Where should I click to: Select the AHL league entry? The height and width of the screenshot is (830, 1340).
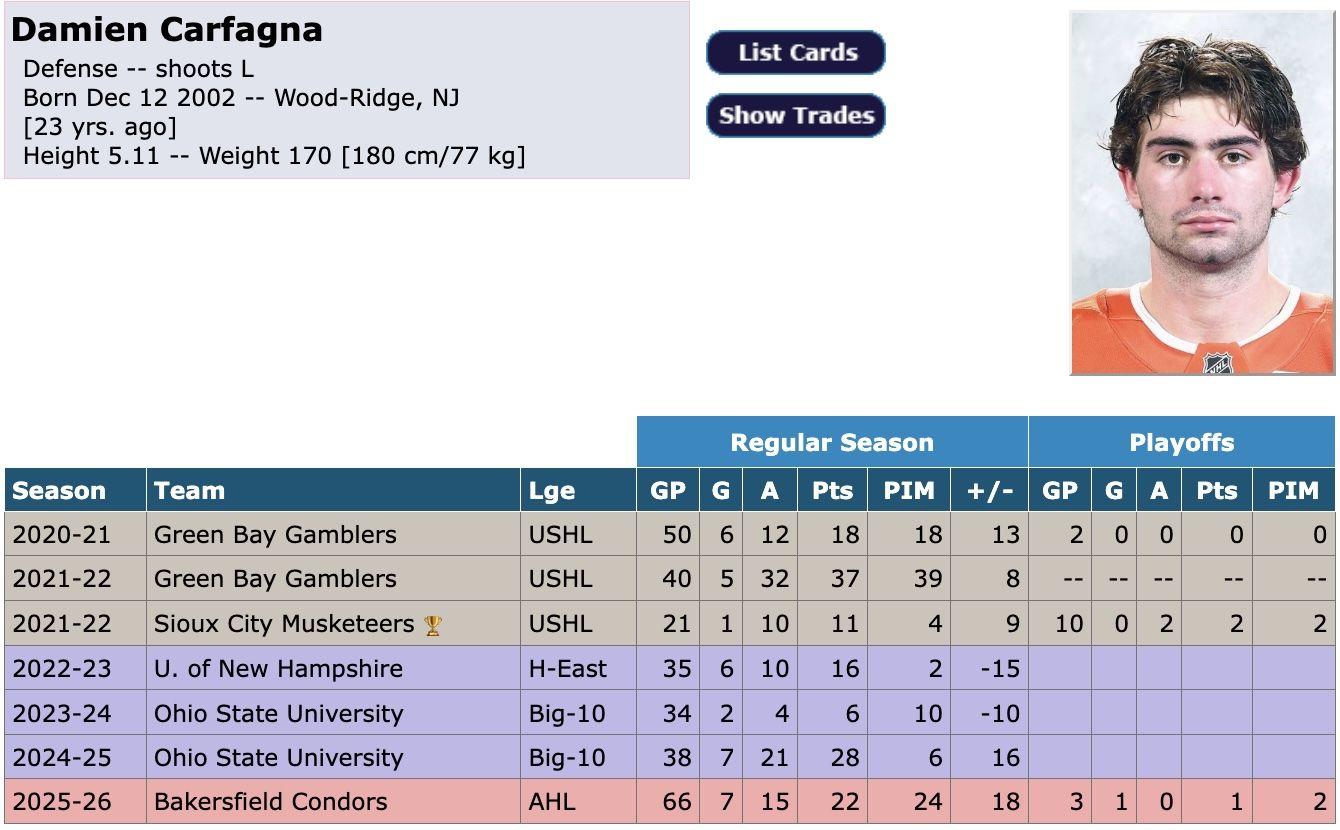tap(549, 802)
